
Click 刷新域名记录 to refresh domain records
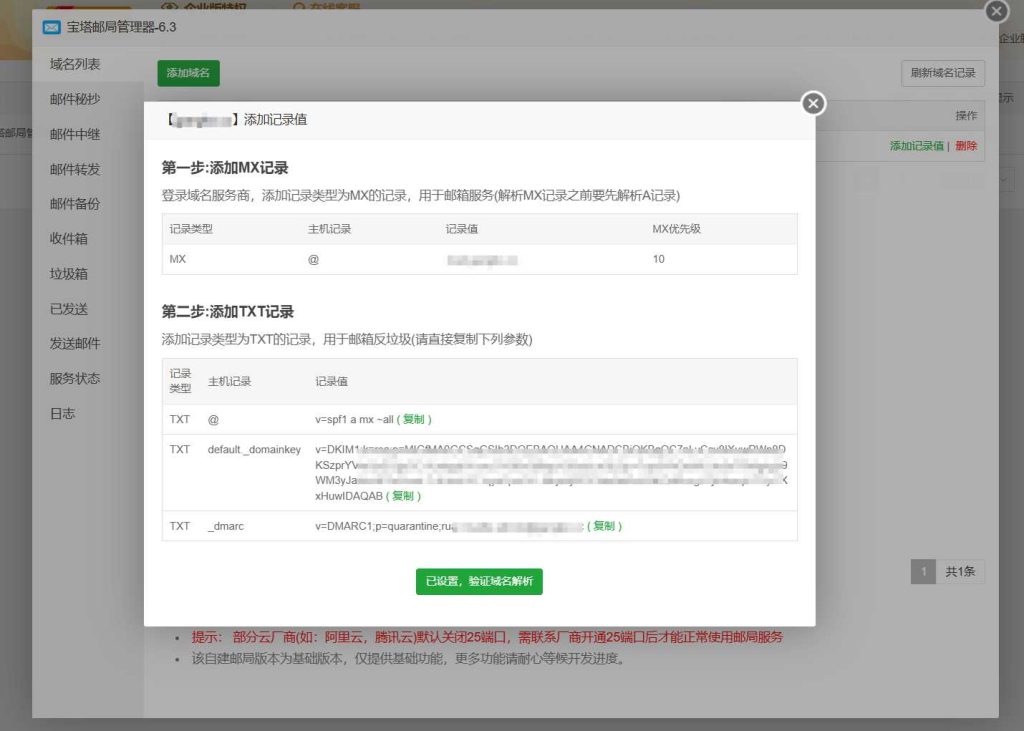click(943, 73)
